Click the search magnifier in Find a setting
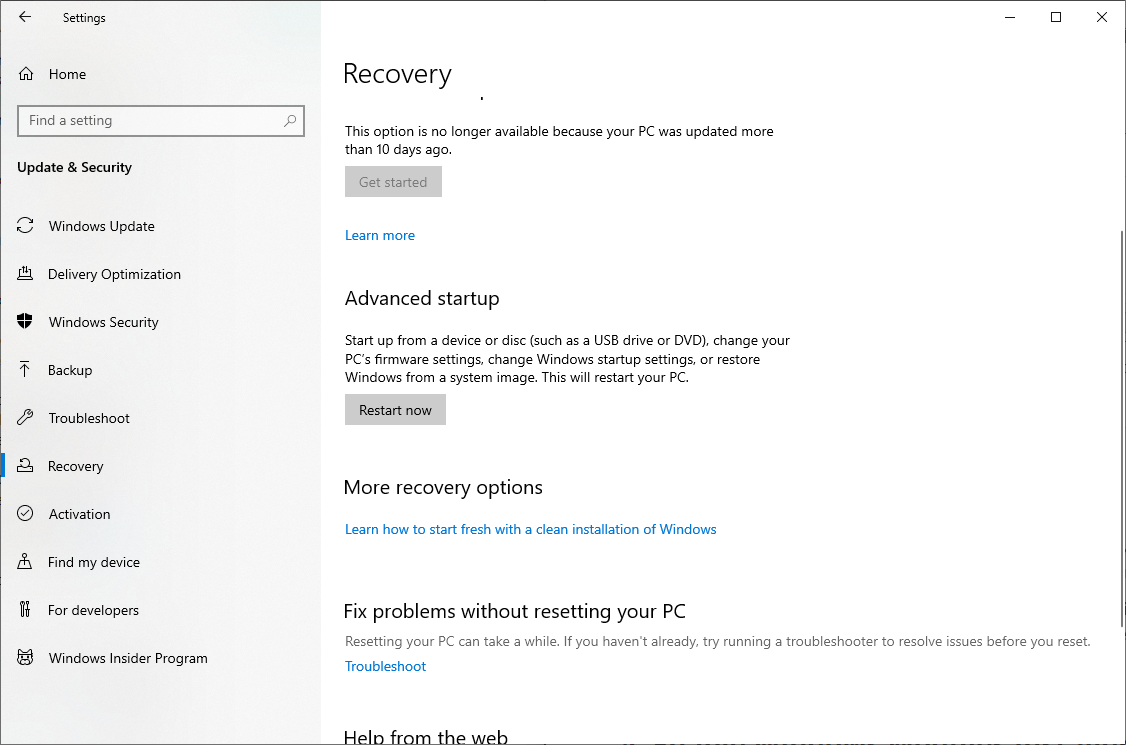The image size is (1126, 745). (290, 120)
